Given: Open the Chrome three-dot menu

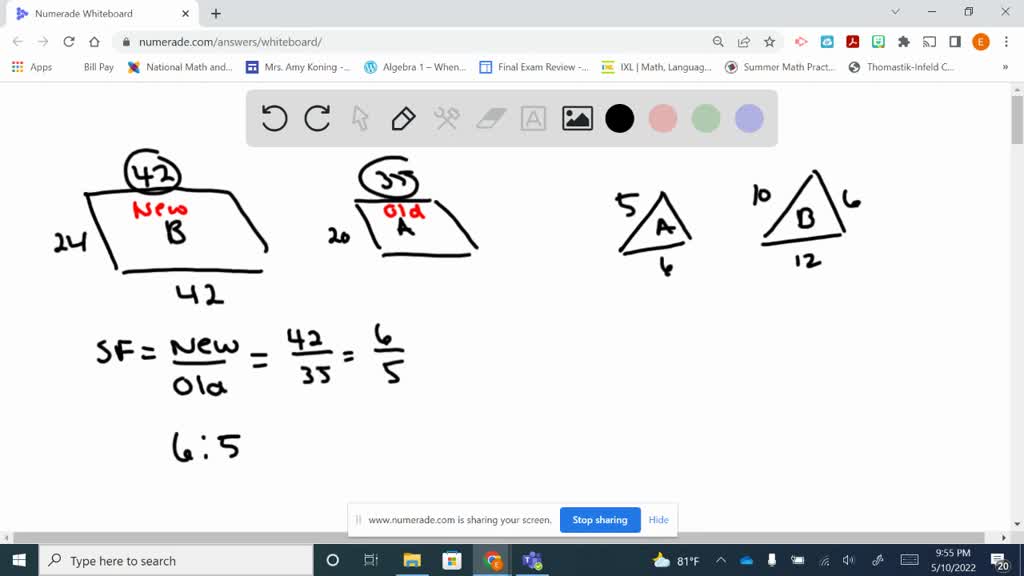Looking at the screenshot, I should [1006, 42].
